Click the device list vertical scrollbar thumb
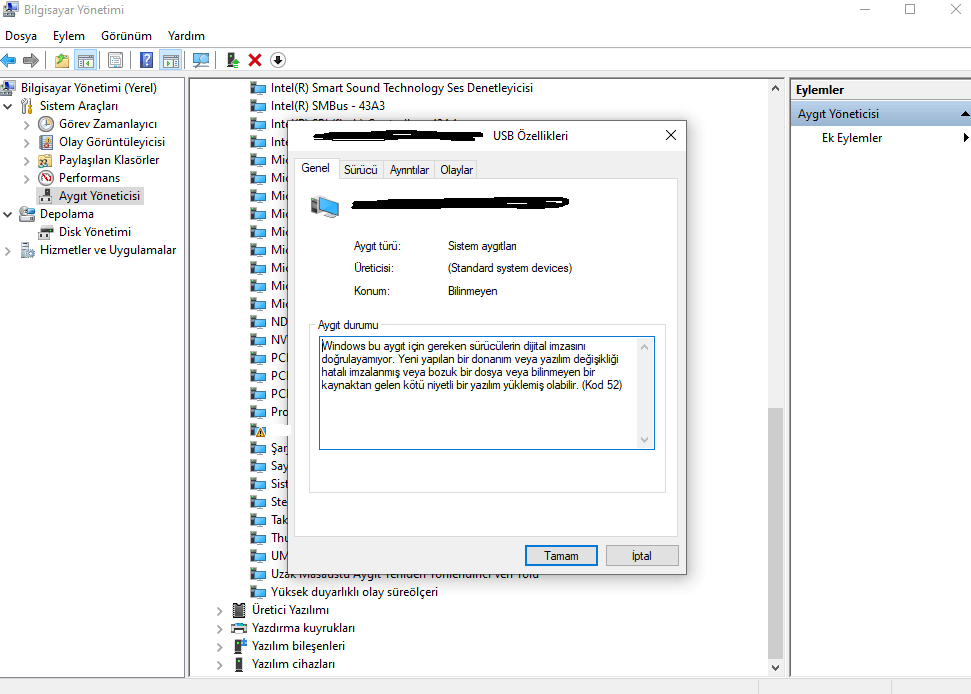This screenshot has width=971, height=694. tap(775, 533)
